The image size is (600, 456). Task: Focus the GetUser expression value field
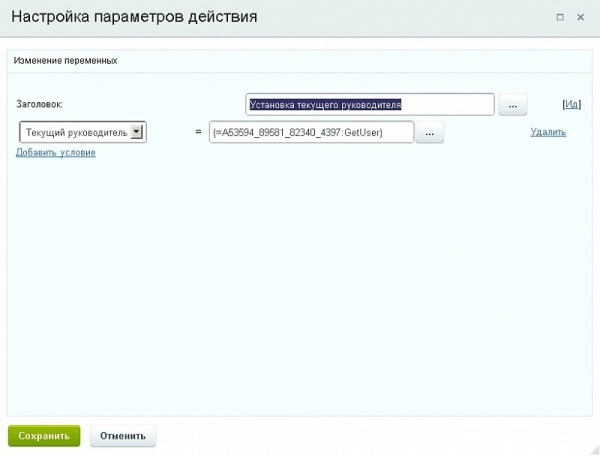[x=311, y=133]
